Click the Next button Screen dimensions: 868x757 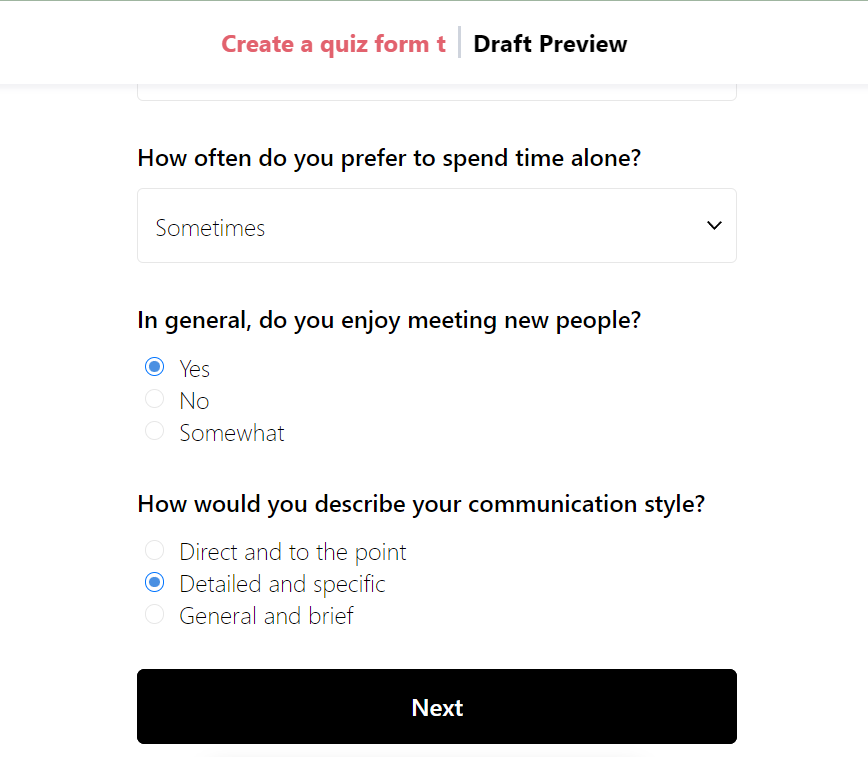[x=437, y=707]
